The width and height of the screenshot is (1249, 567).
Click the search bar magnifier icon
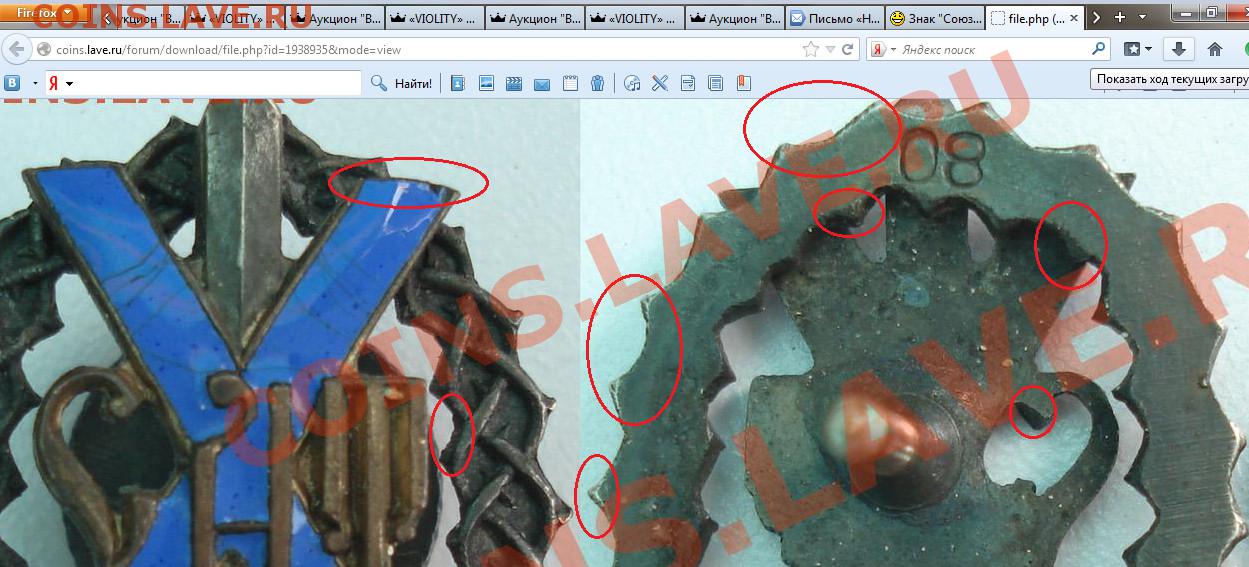pos(1099,49)
